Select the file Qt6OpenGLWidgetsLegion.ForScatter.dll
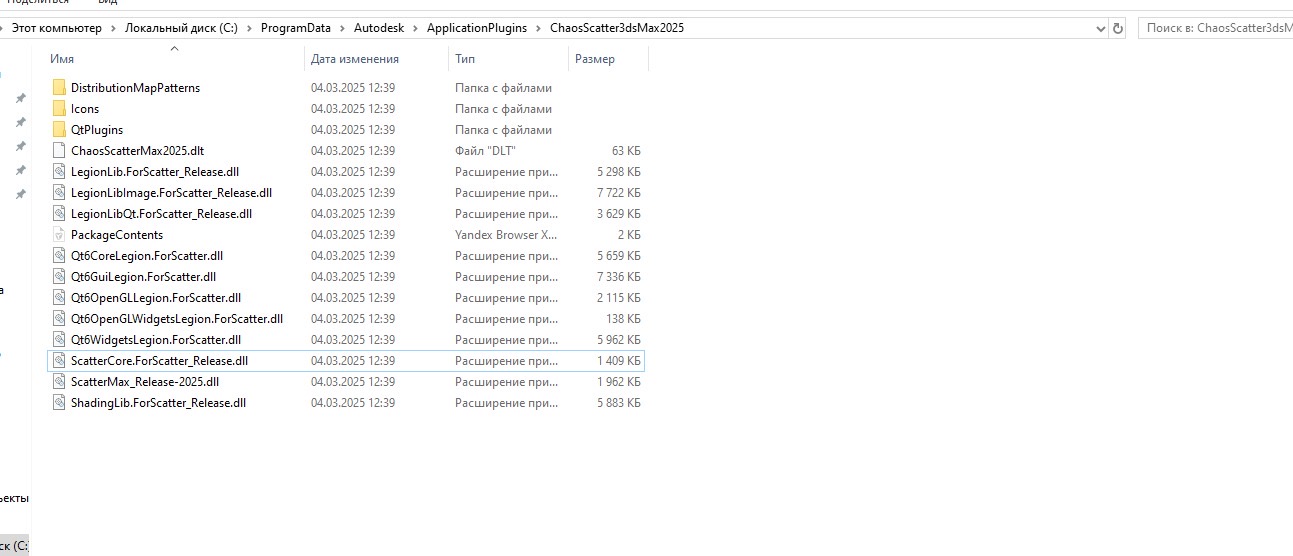The height and width of the screenshot is (556, 1293). [177, 319]
